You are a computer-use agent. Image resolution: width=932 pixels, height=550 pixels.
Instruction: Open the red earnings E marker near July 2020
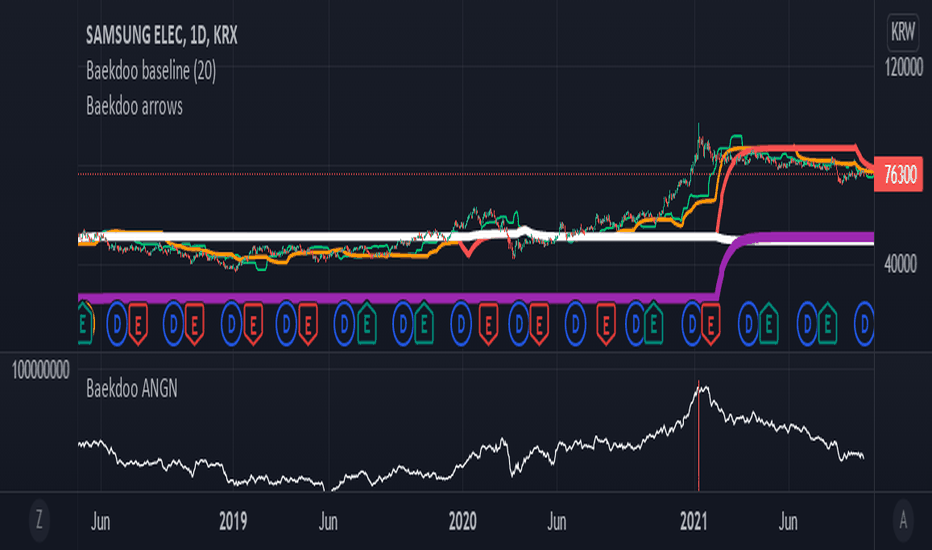pos(606,324)
